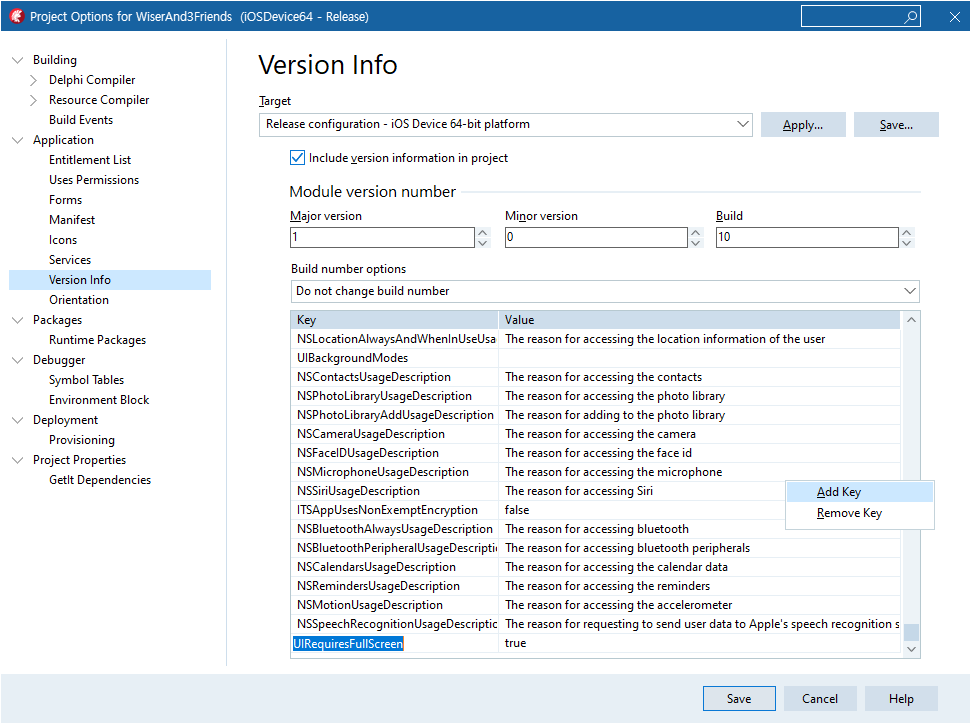This screenshot has height=726, width=970.
Task: Increase Minor version with up arrow
Action: point(696,233)
